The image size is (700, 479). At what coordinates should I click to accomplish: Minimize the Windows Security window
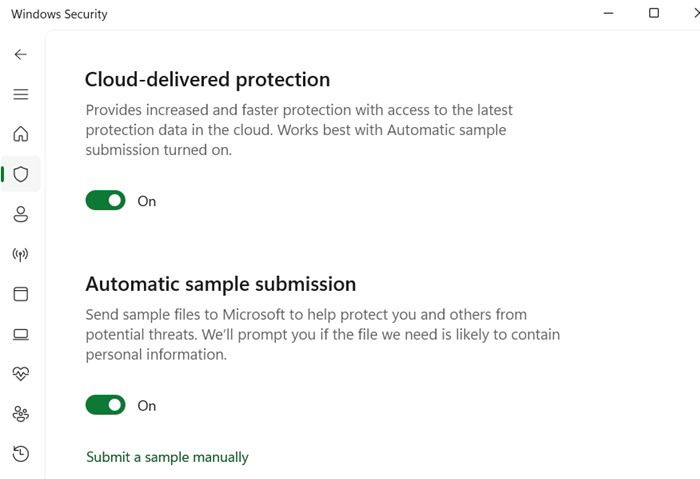click(x=609, y=14)
